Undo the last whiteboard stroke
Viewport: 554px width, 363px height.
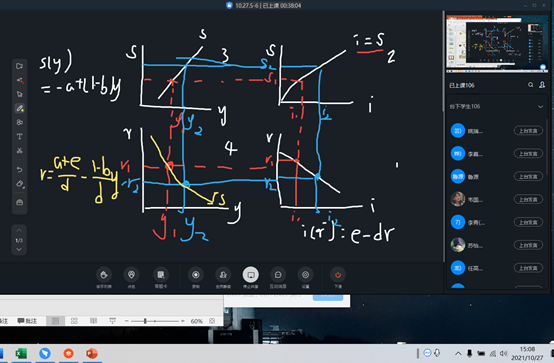(19, 170)
